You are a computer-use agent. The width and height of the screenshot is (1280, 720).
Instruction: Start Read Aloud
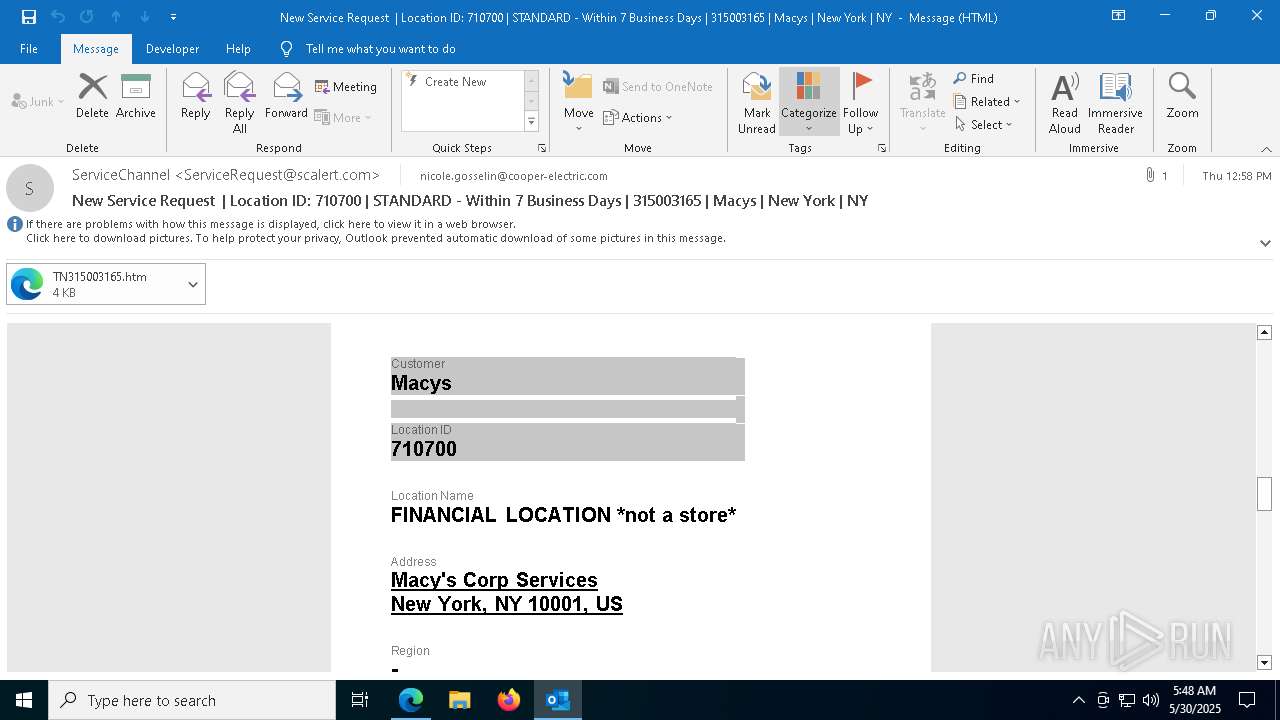tap(1065, 103)
